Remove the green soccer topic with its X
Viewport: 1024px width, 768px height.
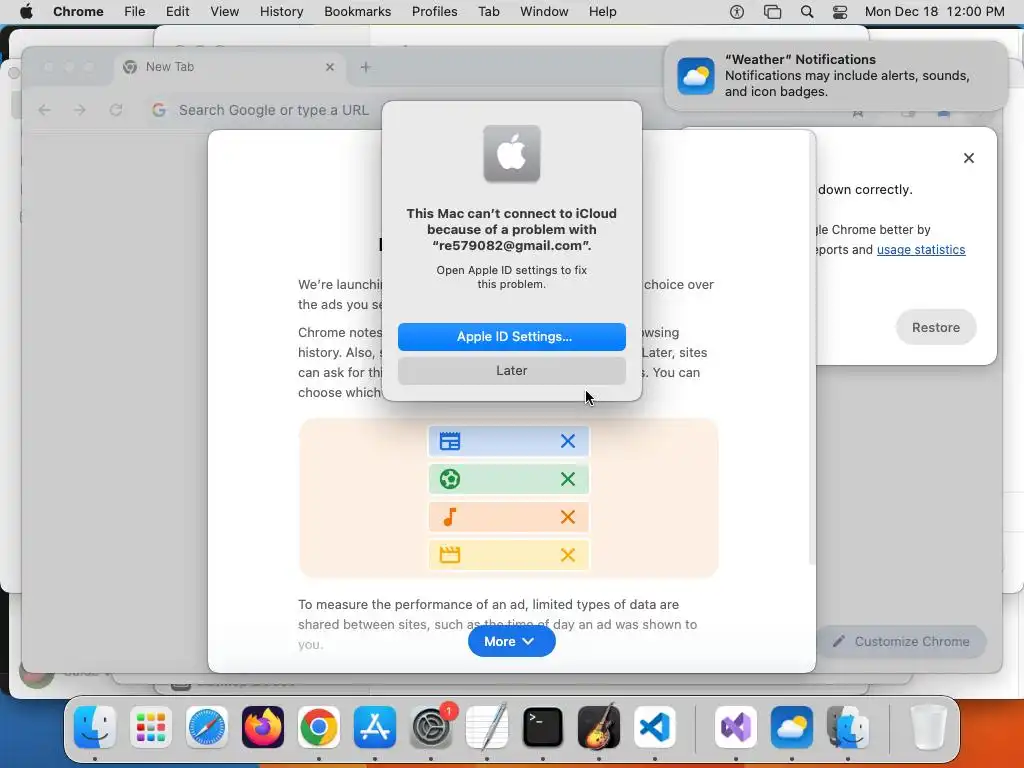pyautogui.click(x=568, y=479)
